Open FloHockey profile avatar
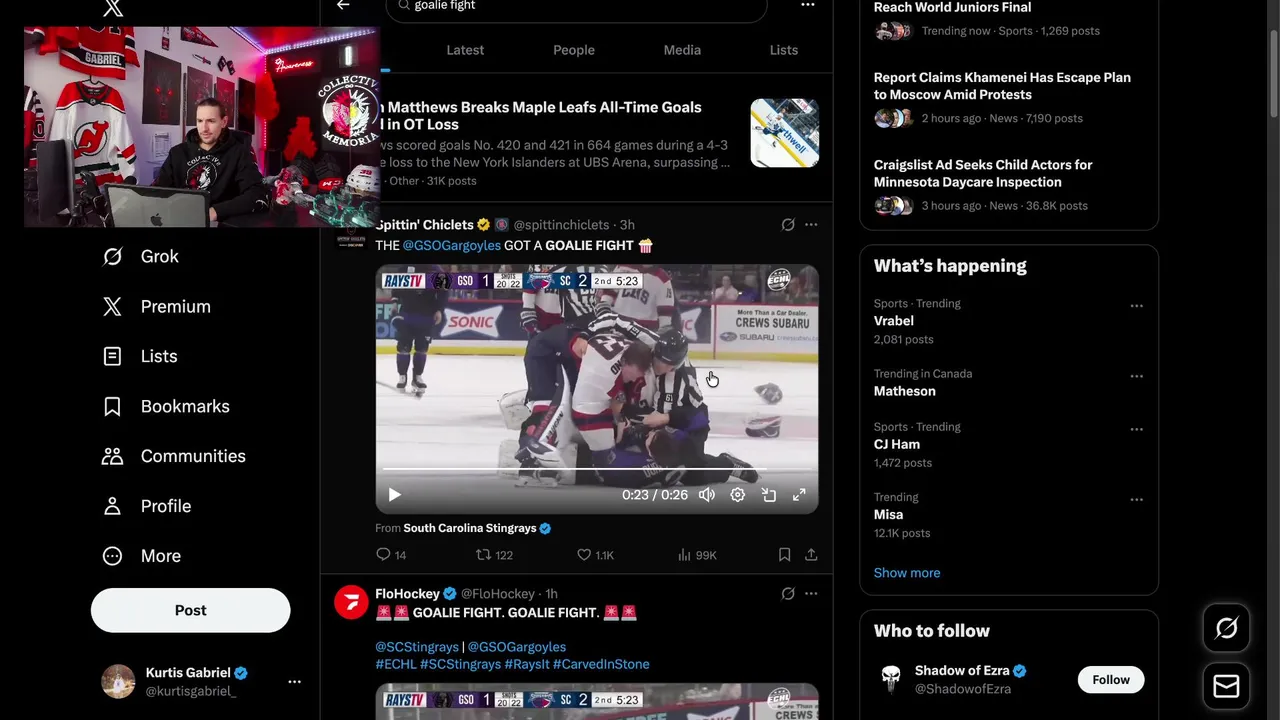1280x720 pixels. tap(351, 602)
